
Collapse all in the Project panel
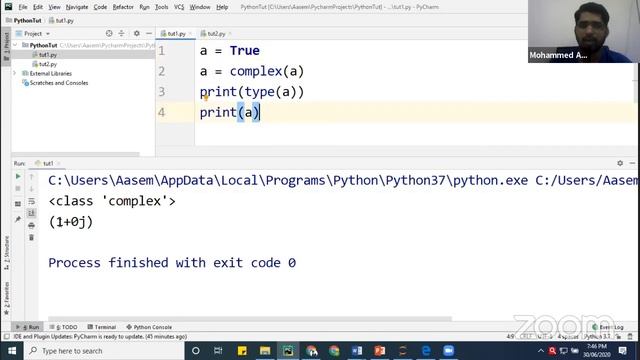(x=122, y=33)
